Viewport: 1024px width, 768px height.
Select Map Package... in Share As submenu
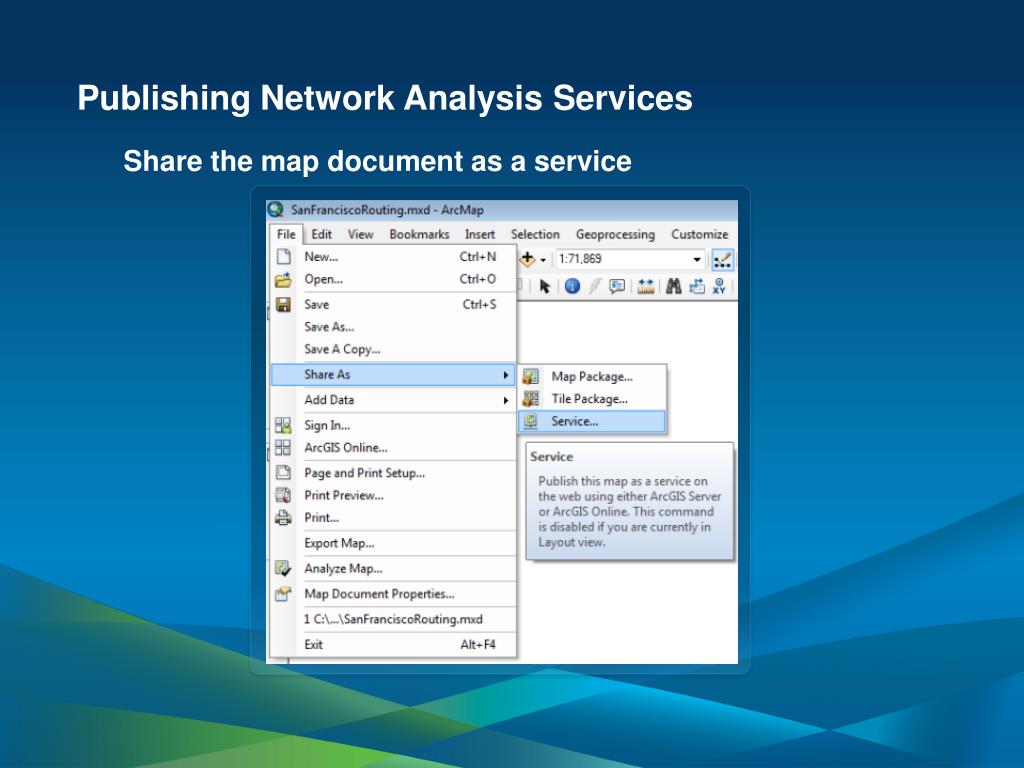(x=592, y=377)
